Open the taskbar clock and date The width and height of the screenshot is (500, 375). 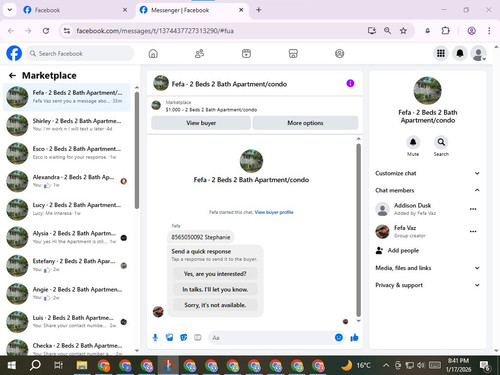click(458, 365)
